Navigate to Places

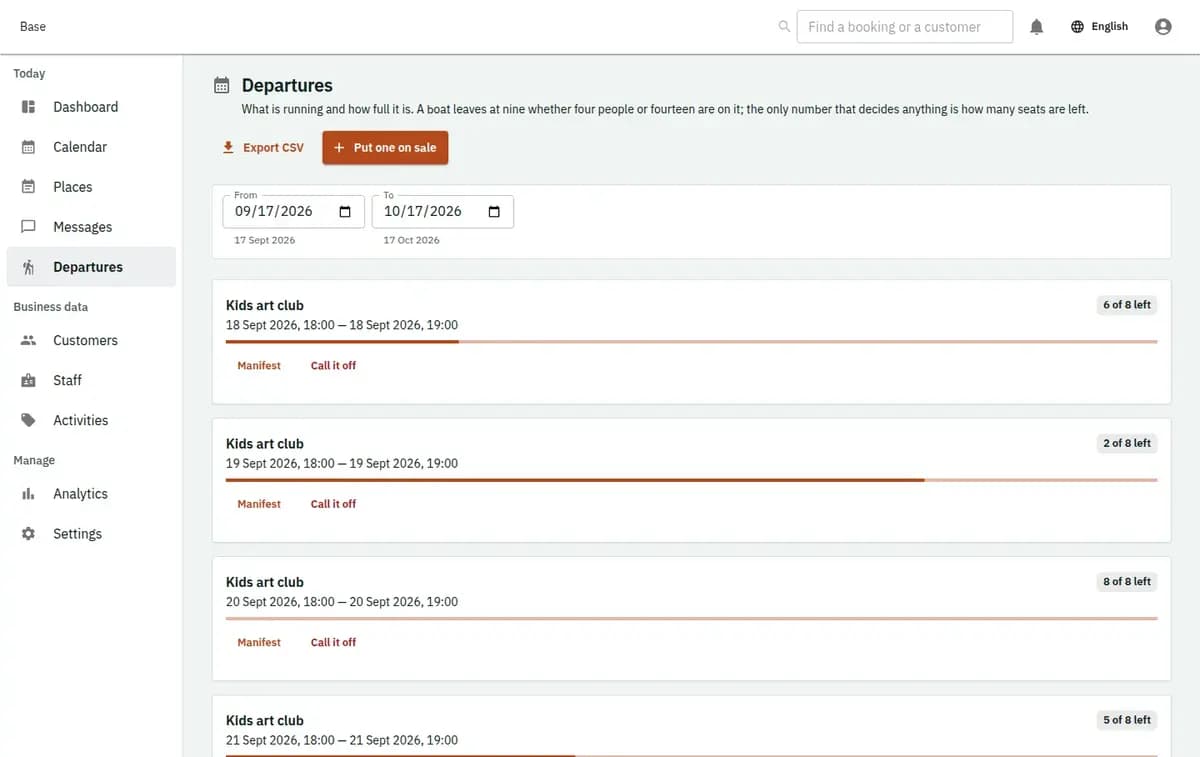pos(91,187)
